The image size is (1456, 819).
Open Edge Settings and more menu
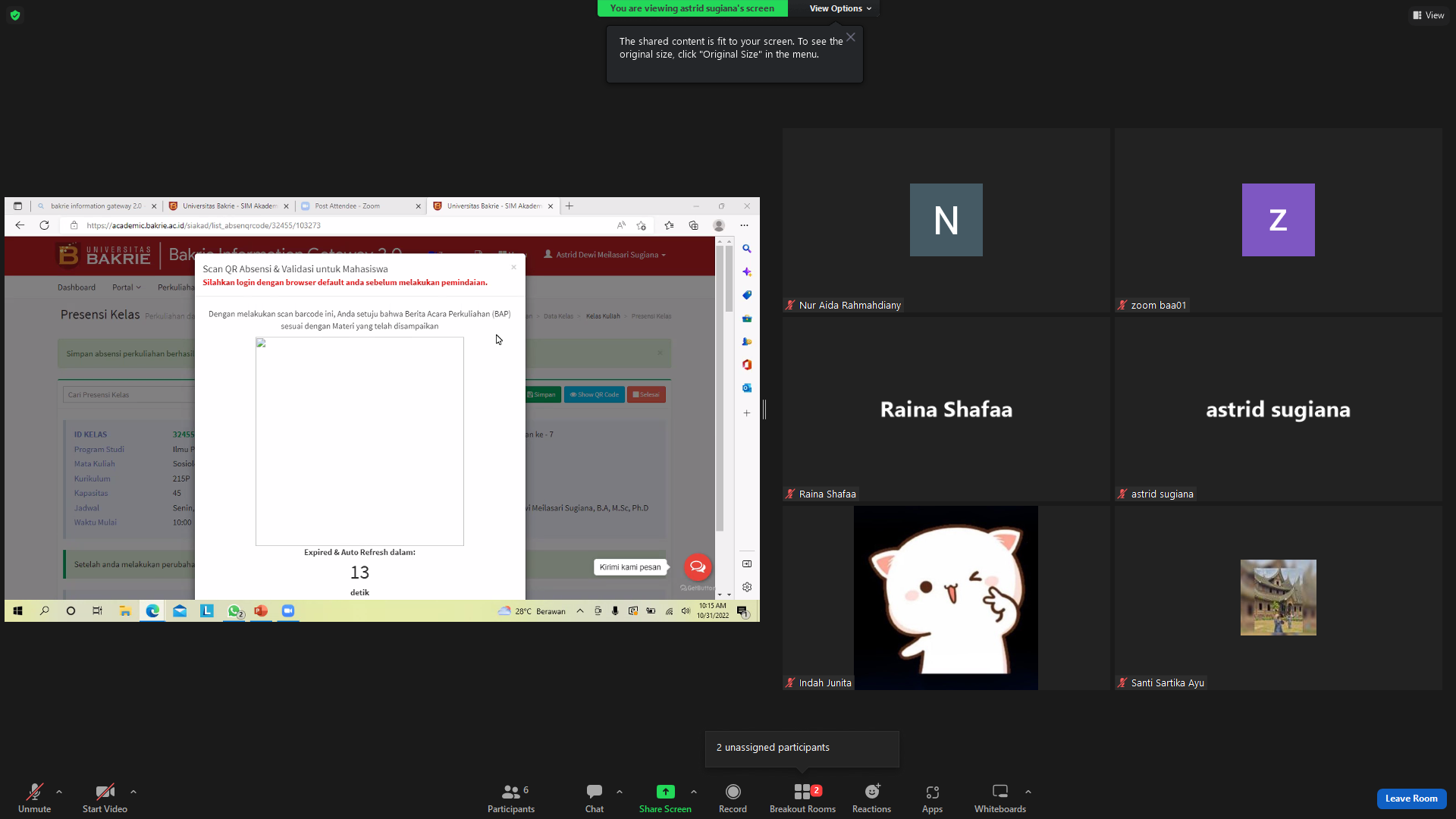point(744,225)
